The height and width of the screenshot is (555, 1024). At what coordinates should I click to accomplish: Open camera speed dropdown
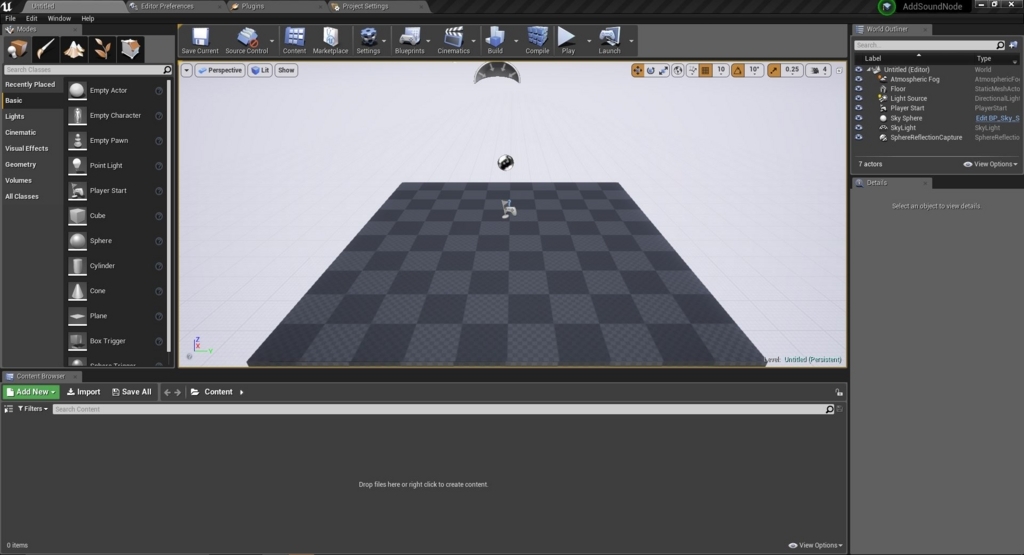coord(819,70)
